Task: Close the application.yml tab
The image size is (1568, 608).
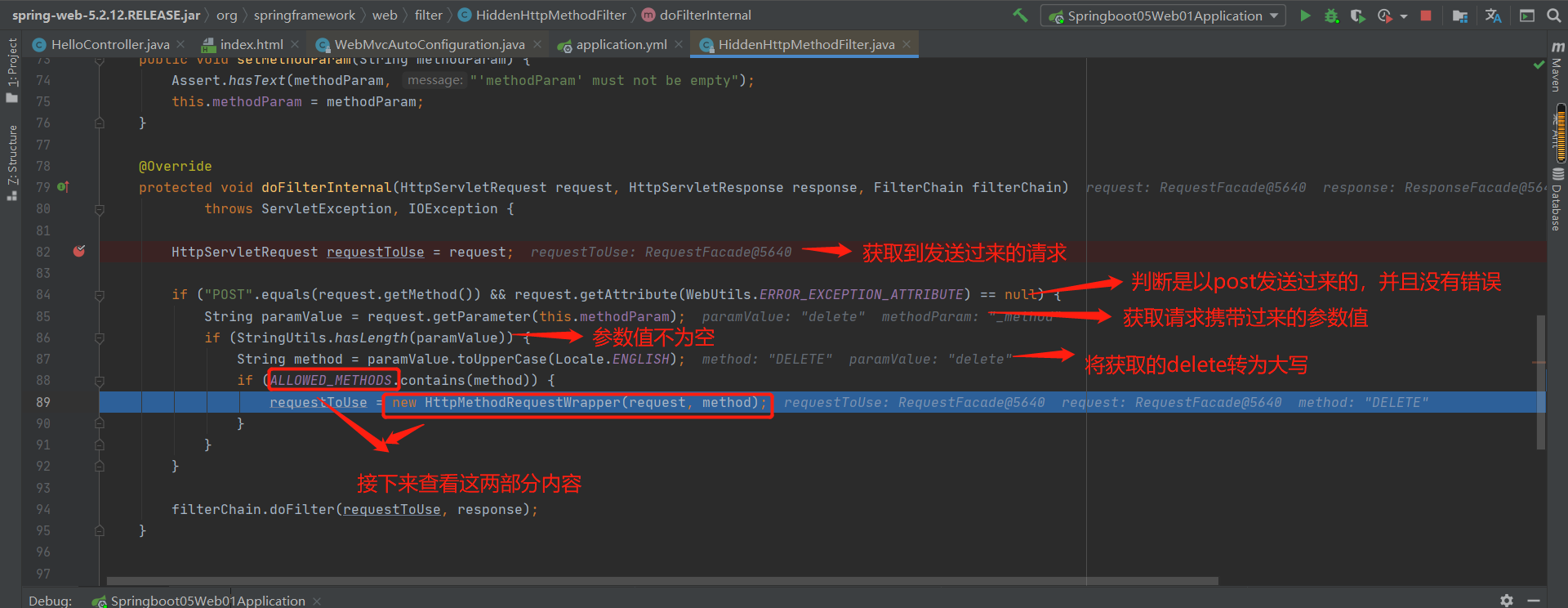Action: pos(679,44)
